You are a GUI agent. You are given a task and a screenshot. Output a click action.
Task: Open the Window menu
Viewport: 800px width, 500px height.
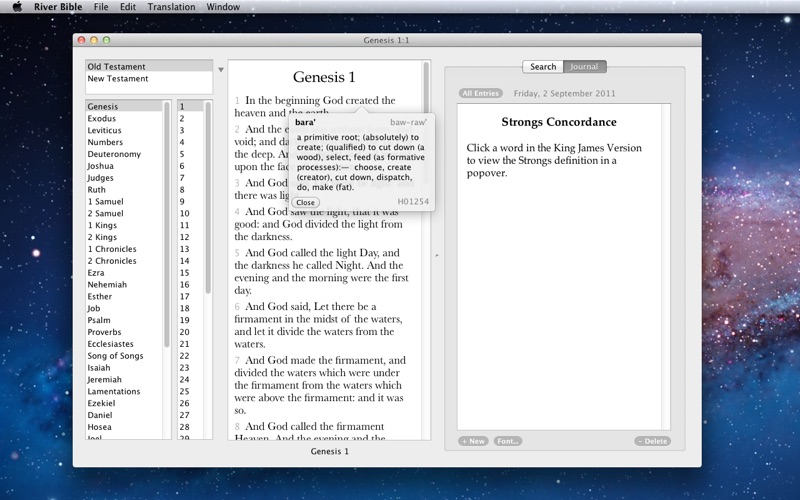click(223, 7)
